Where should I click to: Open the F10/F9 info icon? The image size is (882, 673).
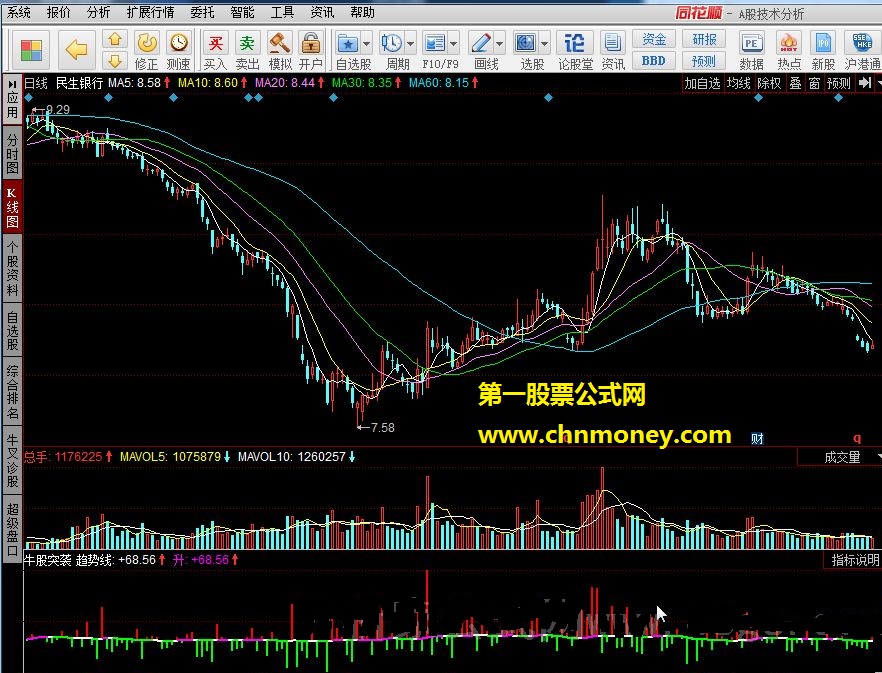coord(435,43)
